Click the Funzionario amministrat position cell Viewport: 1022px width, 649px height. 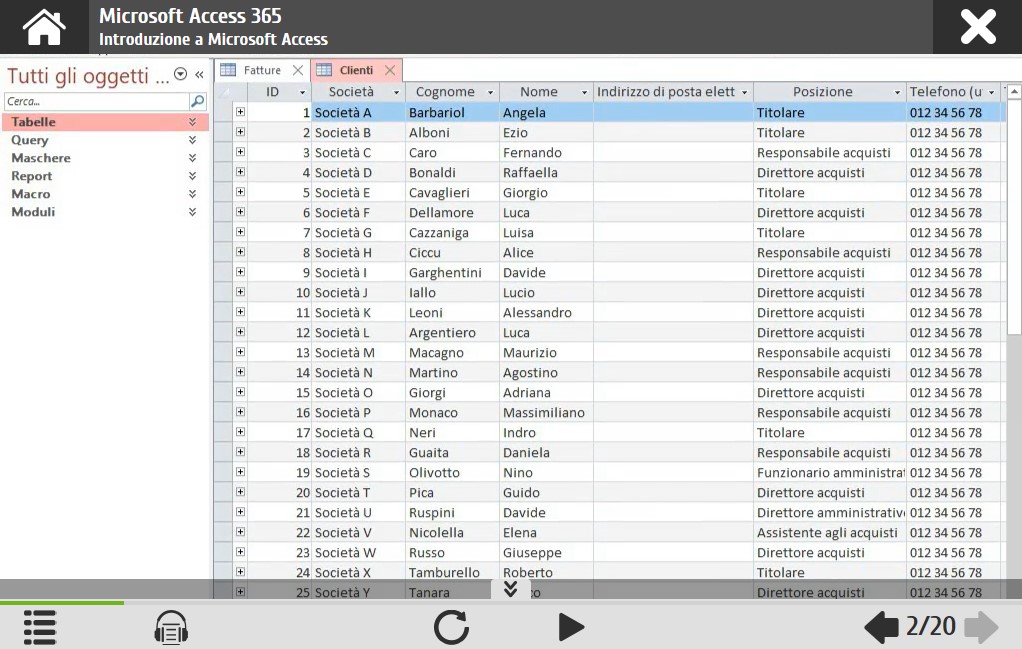click(830, 473)
